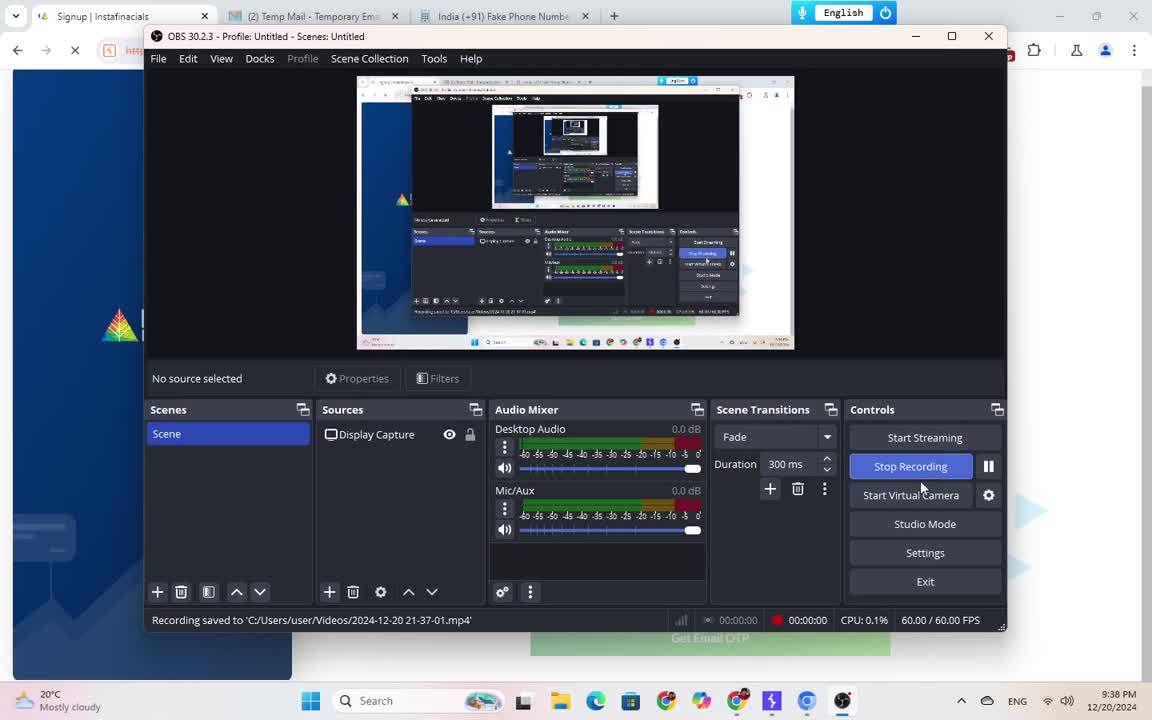
Task: Toggle power button beside English label
Action: tap(885, 13)
